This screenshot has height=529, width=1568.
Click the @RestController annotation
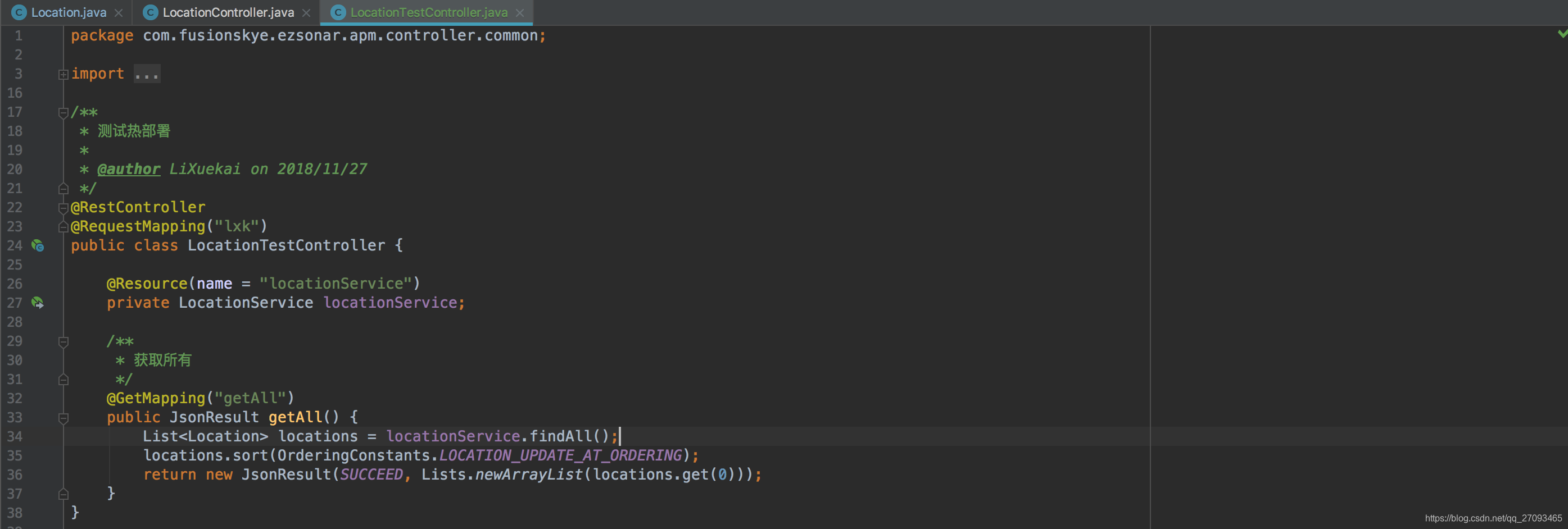pyautogui.click(x=138, y=207)
